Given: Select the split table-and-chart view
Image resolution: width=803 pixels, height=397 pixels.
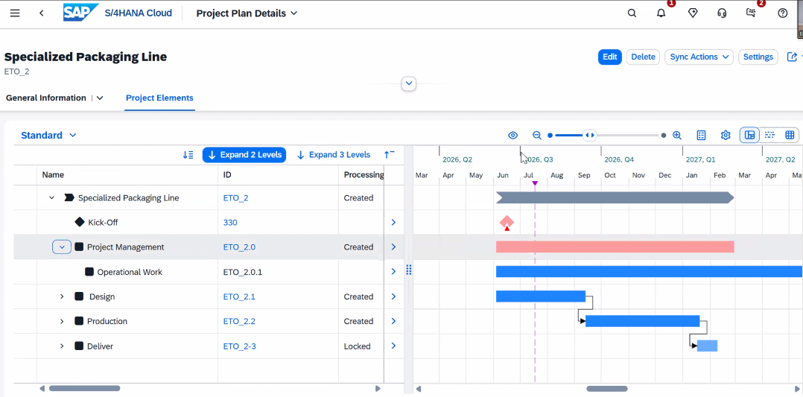Looking at the screenshot, I should [x=750, y=135].
